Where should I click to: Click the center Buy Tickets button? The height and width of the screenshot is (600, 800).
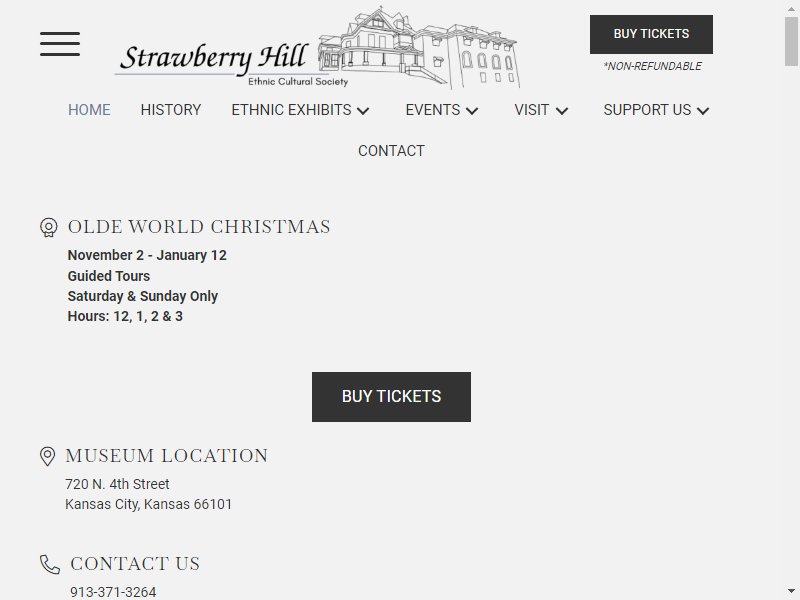coord(391,397)
